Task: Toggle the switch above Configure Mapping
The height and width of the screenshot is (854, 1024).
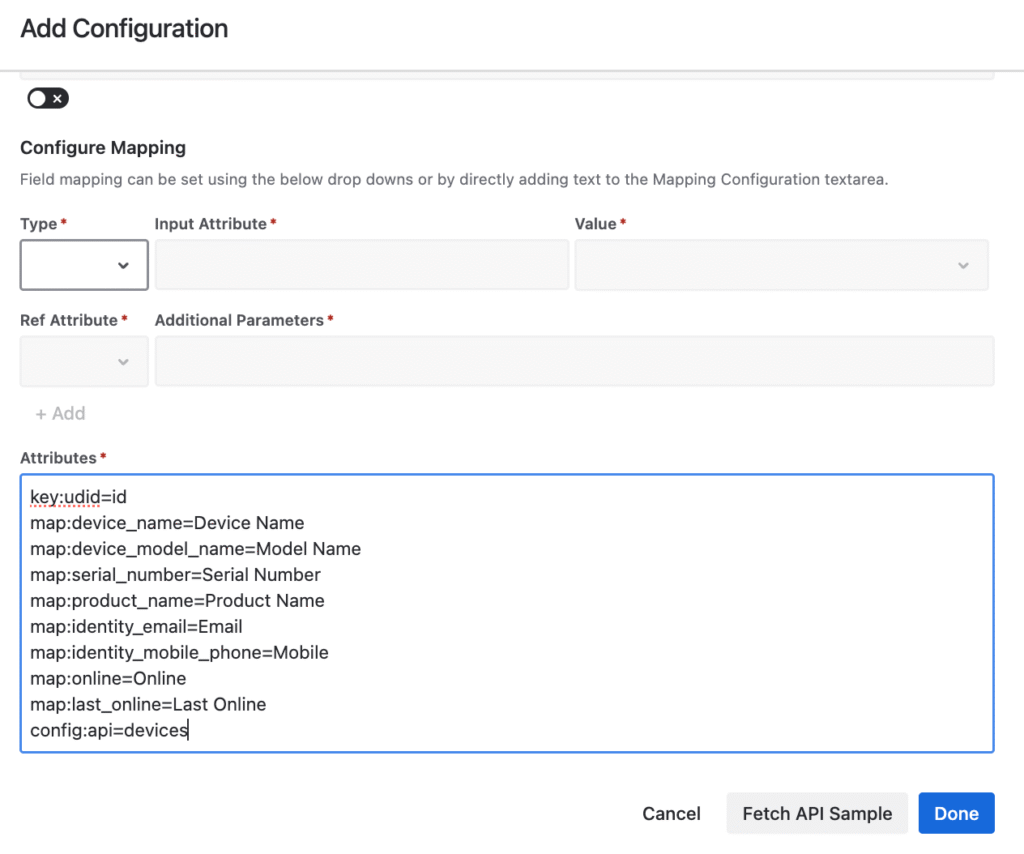Action: coord(48,98)
